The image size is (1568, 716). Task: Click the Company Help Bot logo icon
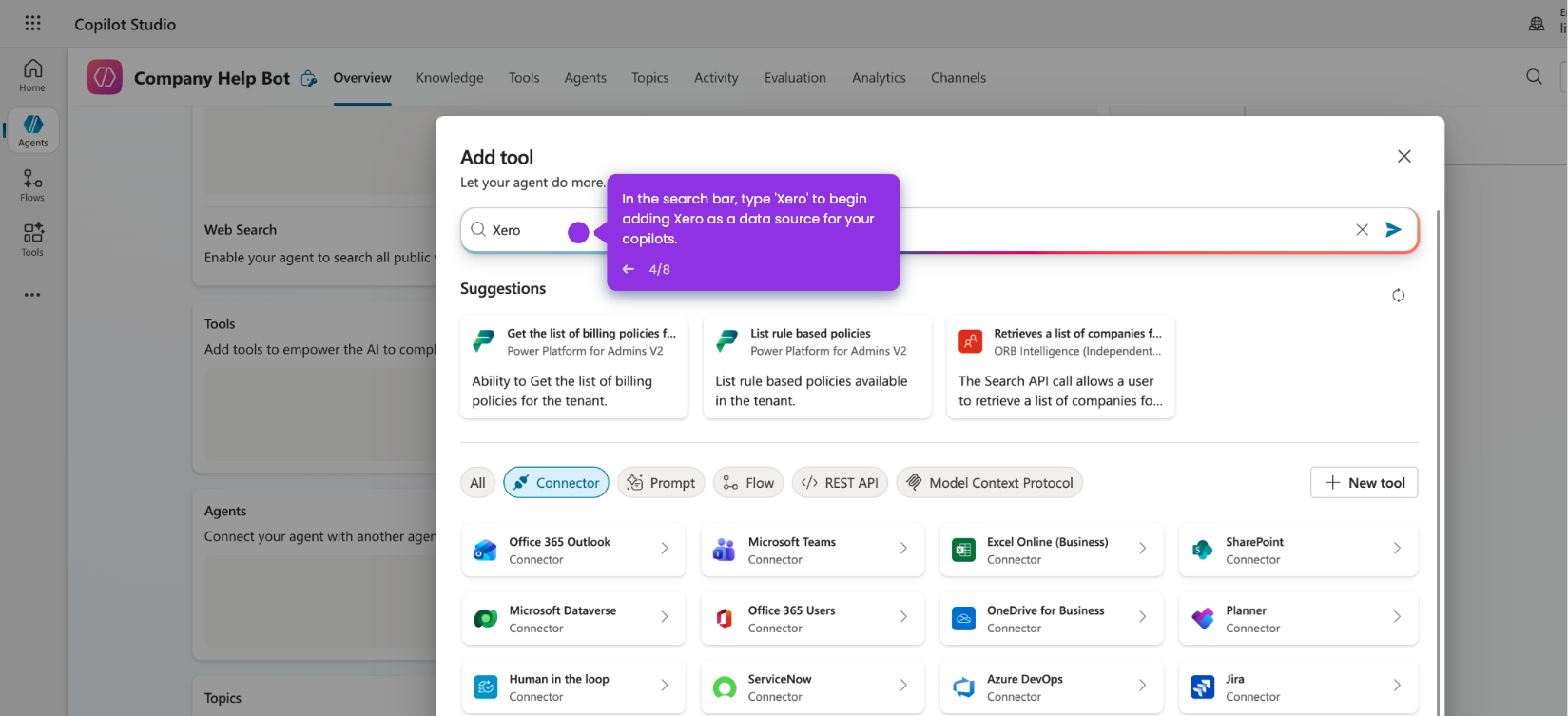click(105, 77)
